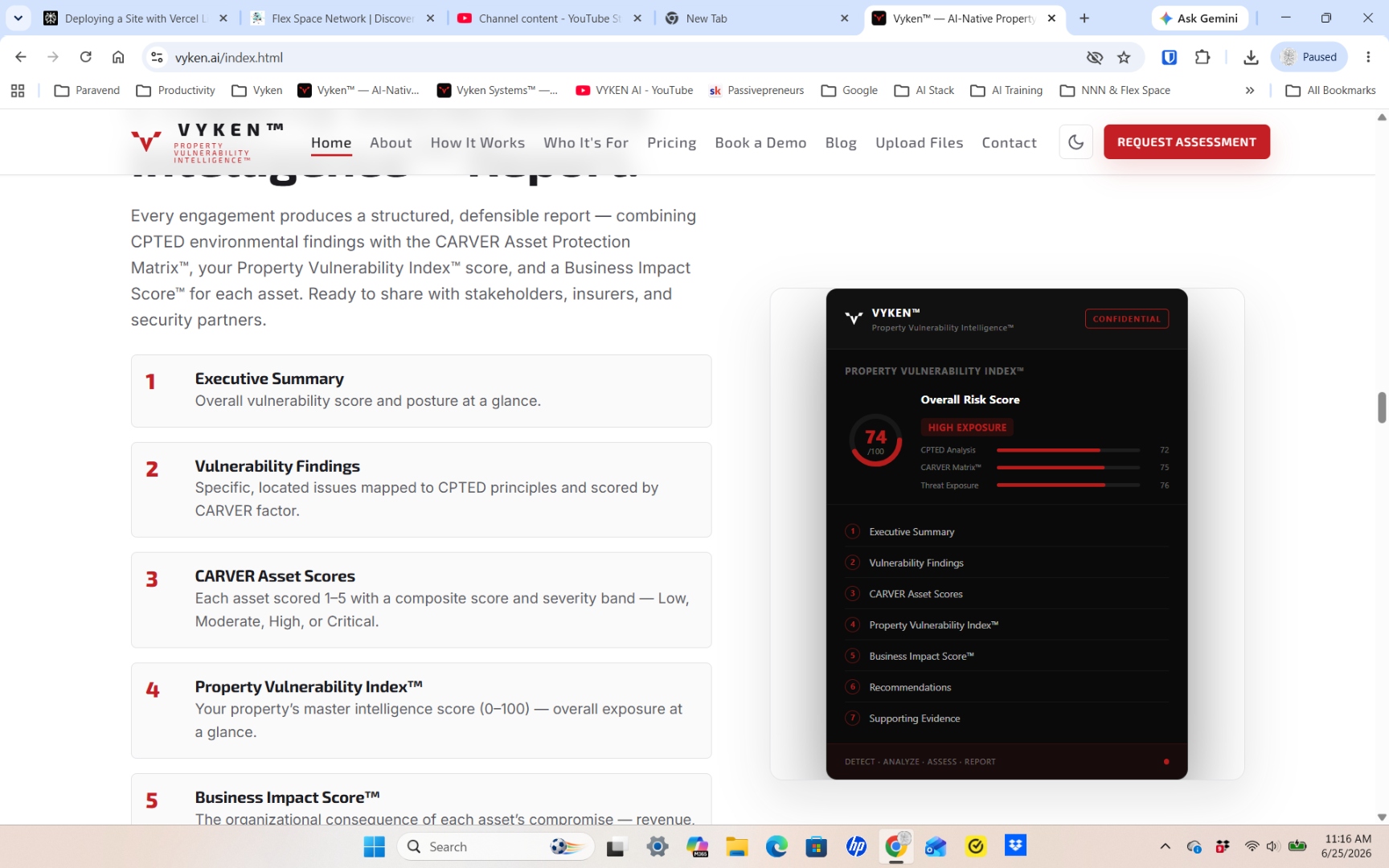Open Microsoft Store from the taskbar
This screenshot has height=868, width=1389.
[x=816, y=846]
